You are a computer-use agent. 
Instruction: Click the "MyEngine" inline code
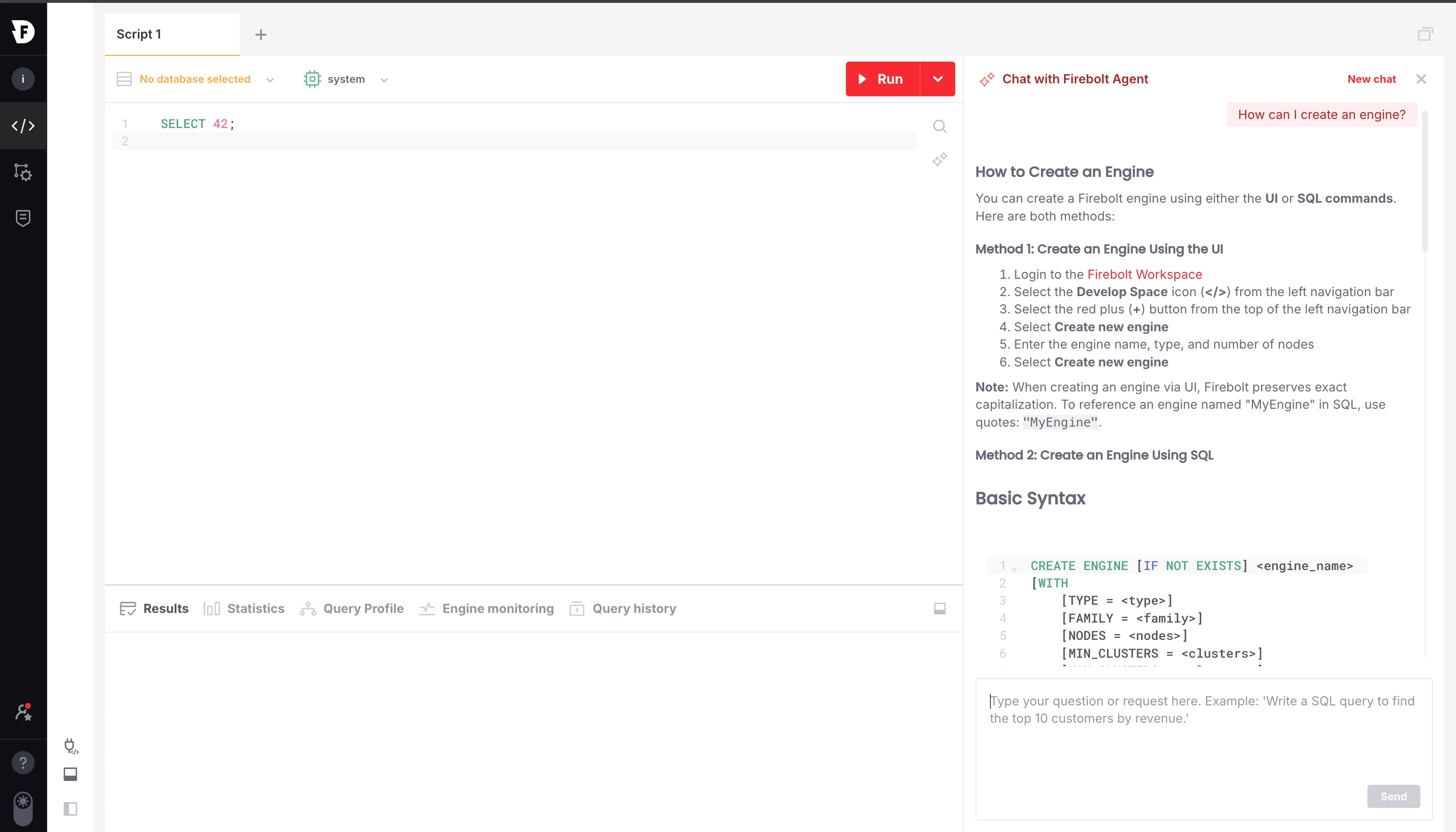[1061, 422]
